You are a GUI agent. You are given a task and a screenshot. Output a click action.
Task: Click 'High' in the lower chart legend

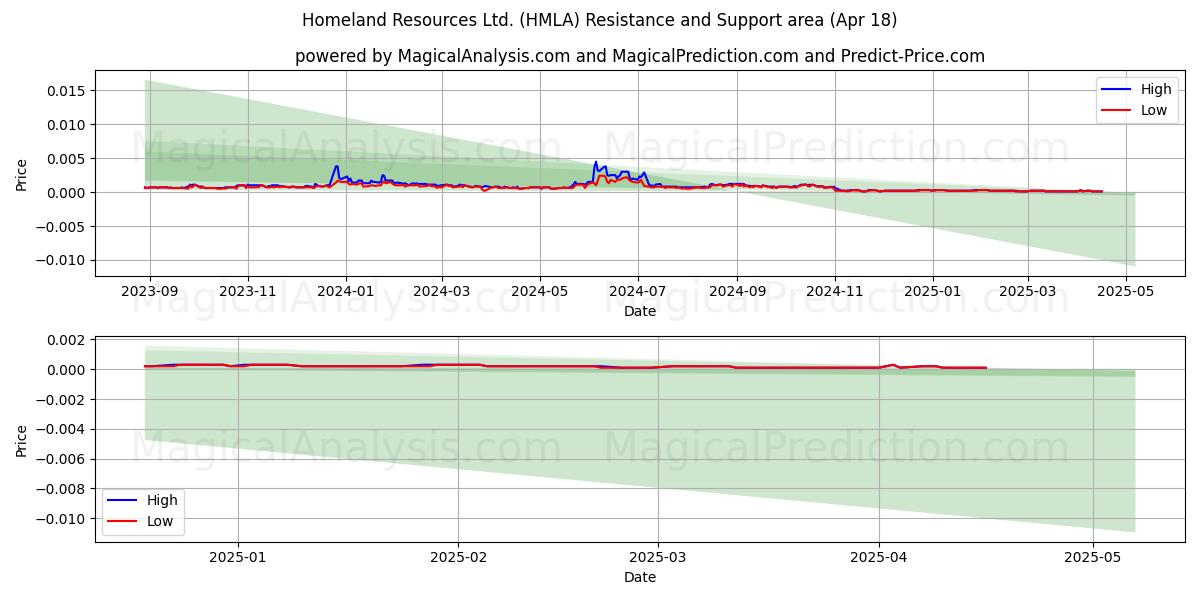[x=162, y=500]
